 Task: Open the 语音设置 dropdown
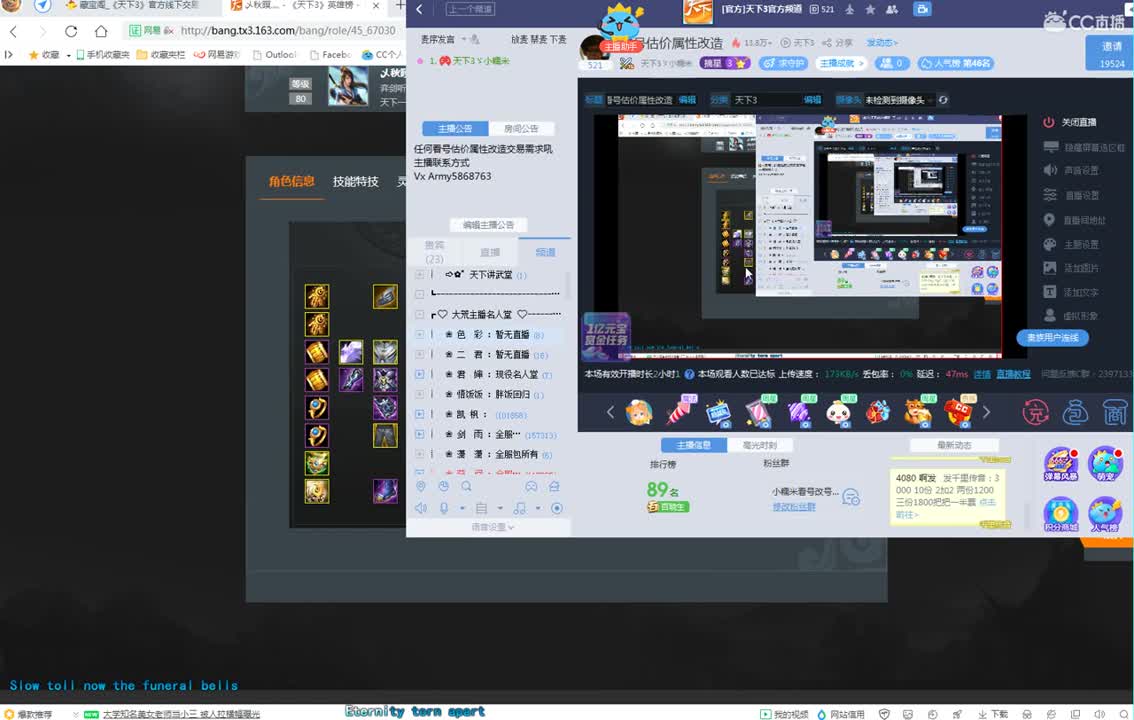492,527
